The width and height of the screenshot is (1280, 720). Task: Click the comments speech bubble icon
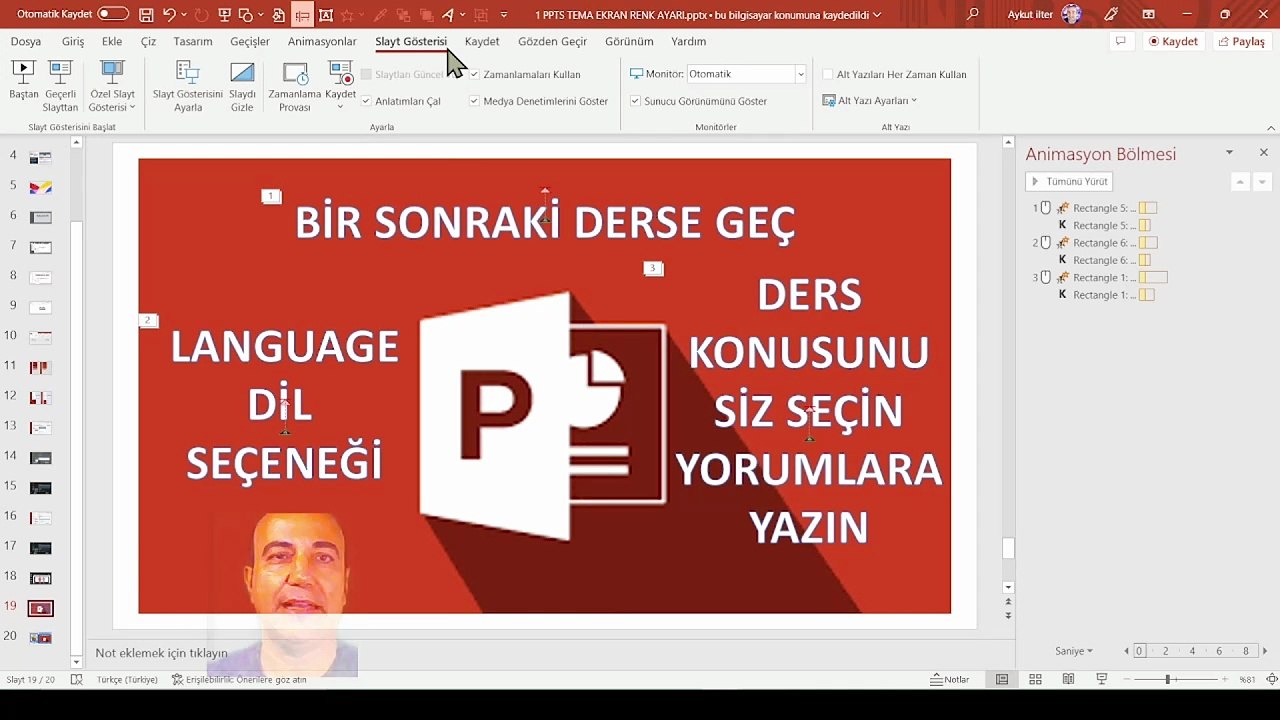pos(1121,41)
